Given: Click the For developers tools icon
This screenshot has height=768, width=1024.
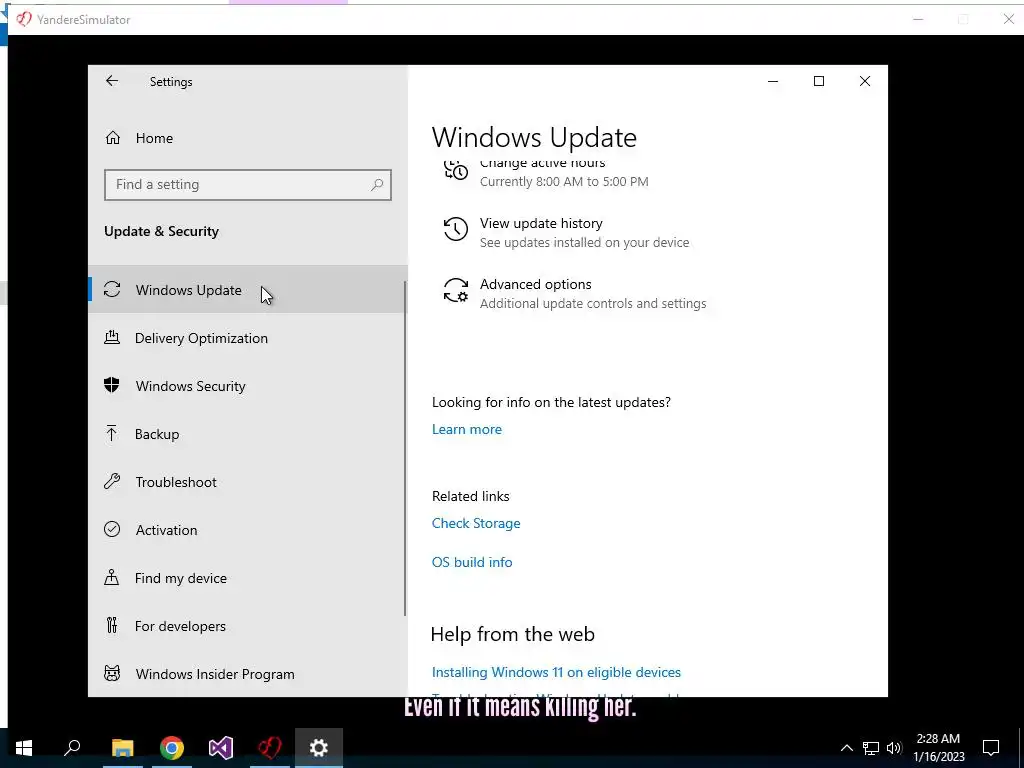Looking at the screenshot, I should point(112,626).
